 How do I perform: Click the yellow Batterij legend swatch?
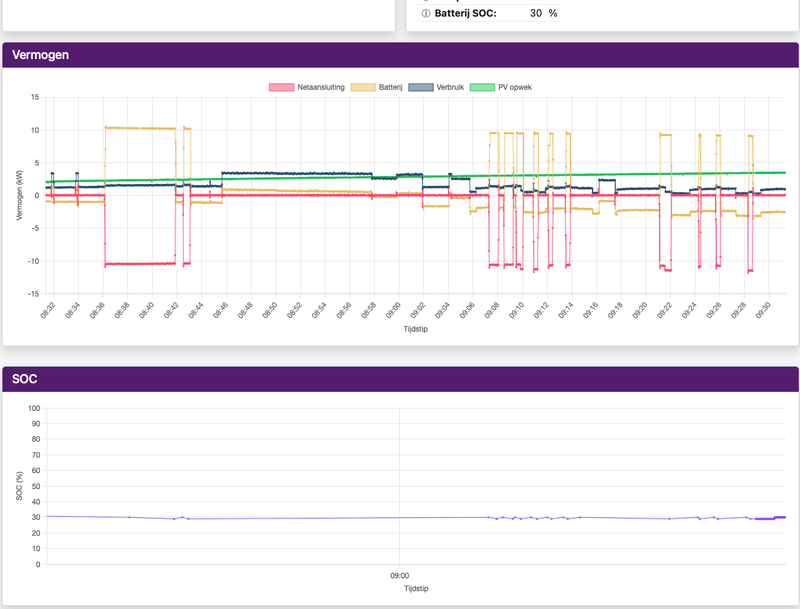tap(363, 87)
